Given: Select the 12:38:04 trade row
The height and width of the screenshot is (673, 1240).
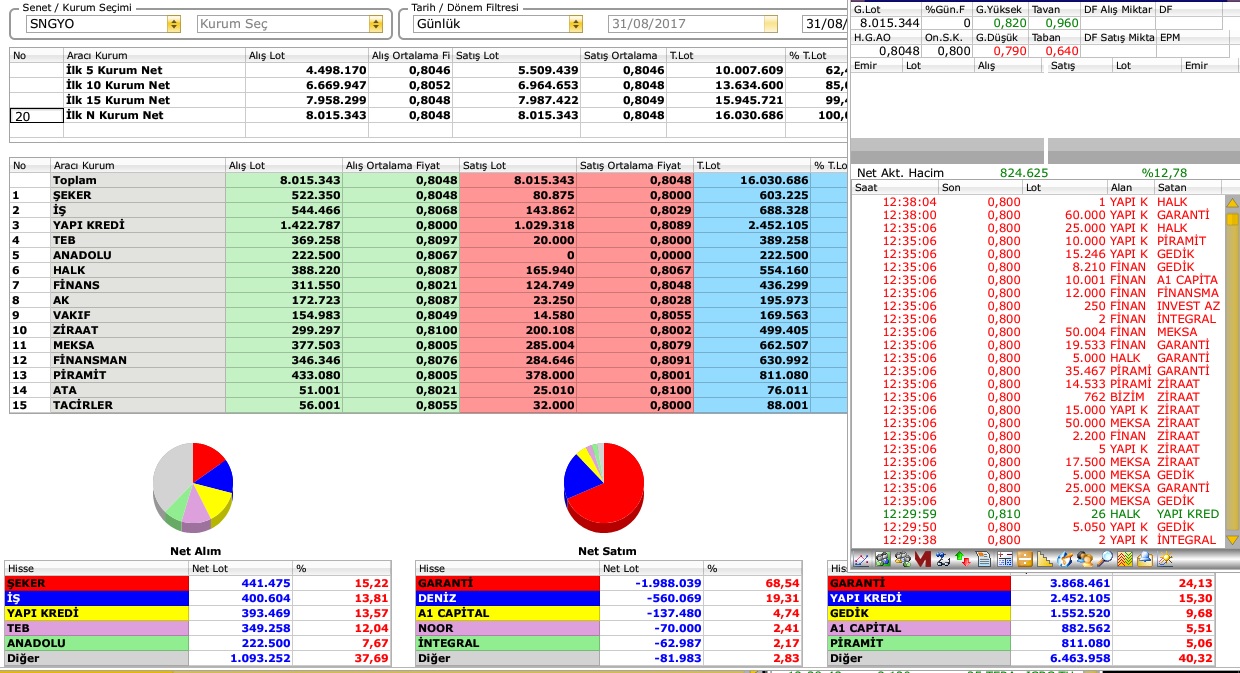Looking at the screenshot, I should 1038,202.
